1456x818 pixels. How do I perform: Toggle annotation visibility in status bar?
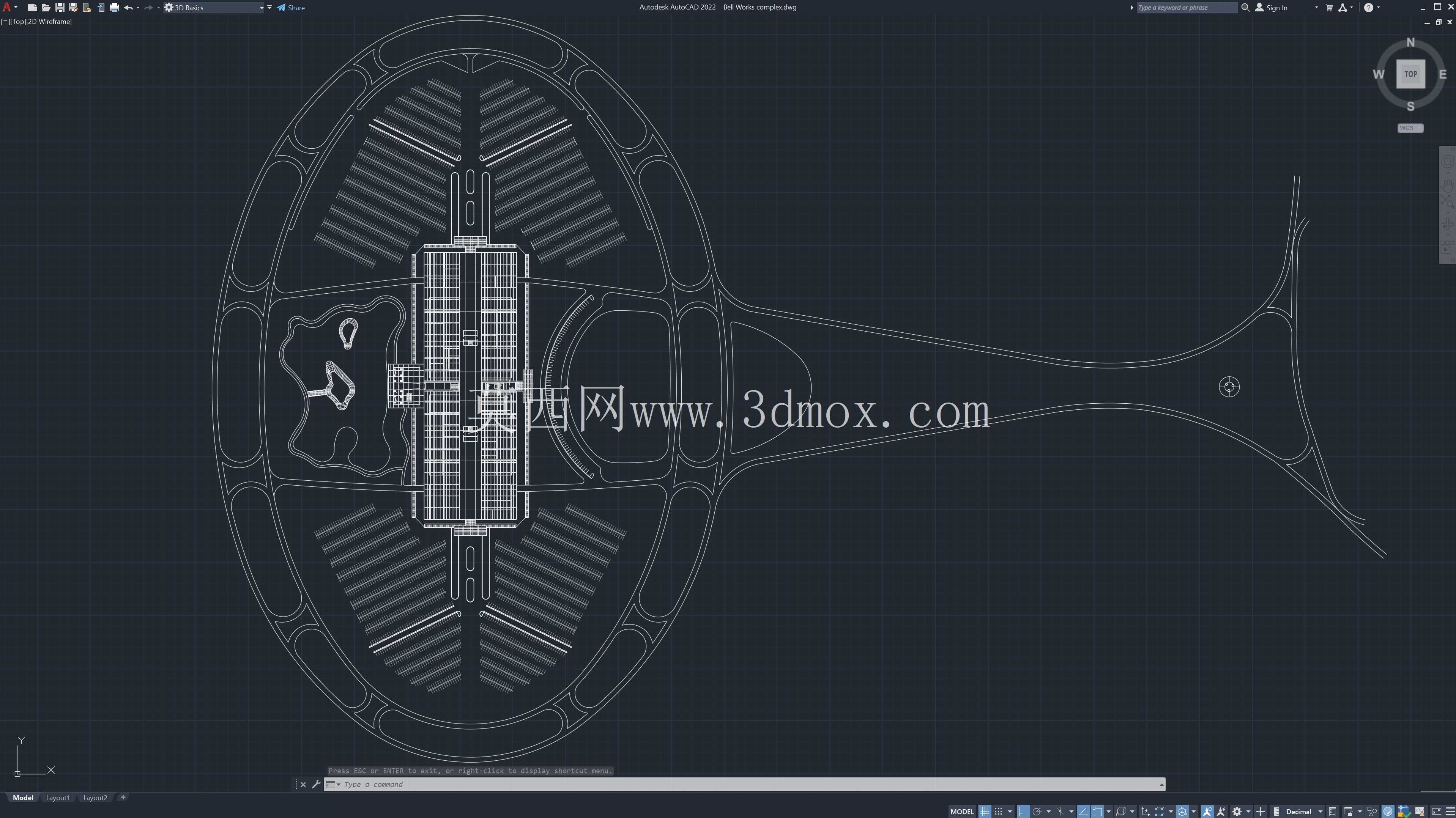click(x=1207, y=812)
